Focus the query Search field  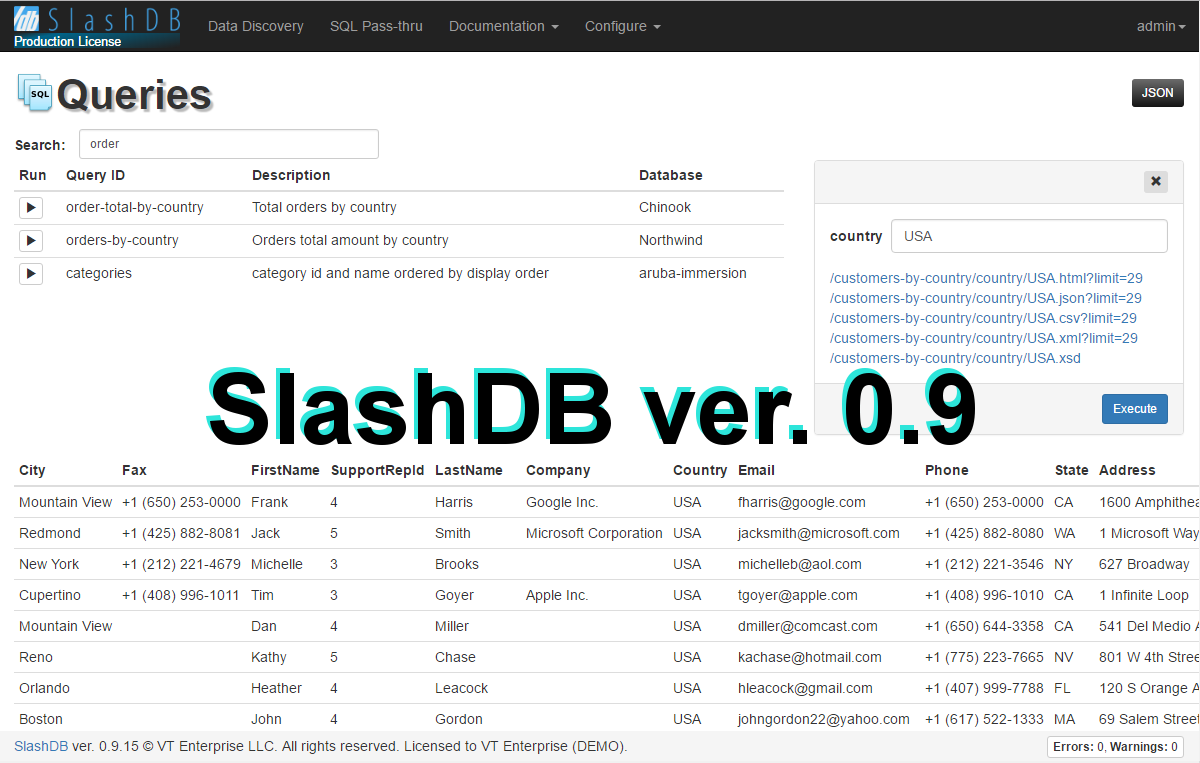pos(229,144)
